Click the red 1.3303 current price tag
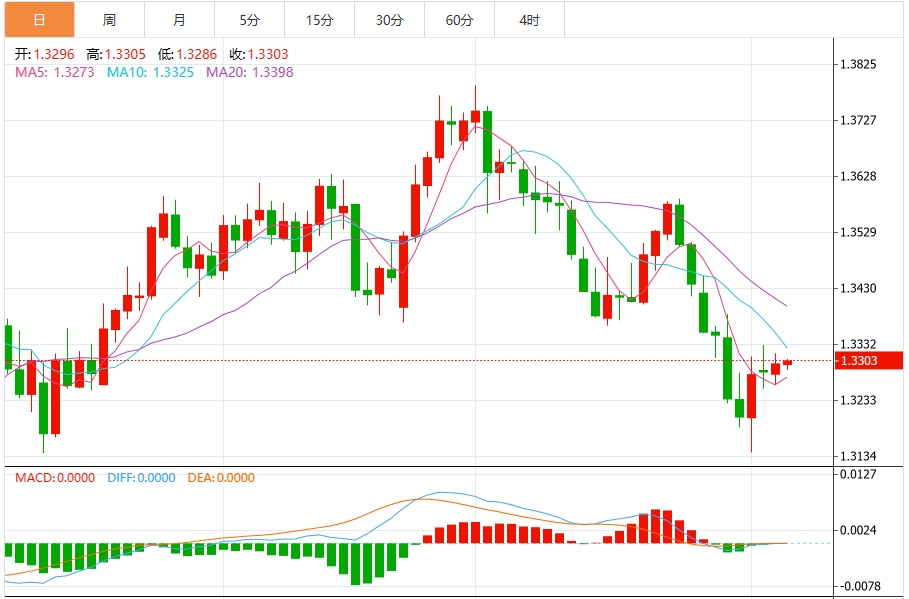This screenshot has height=599, width=909. tap(869, 361)
